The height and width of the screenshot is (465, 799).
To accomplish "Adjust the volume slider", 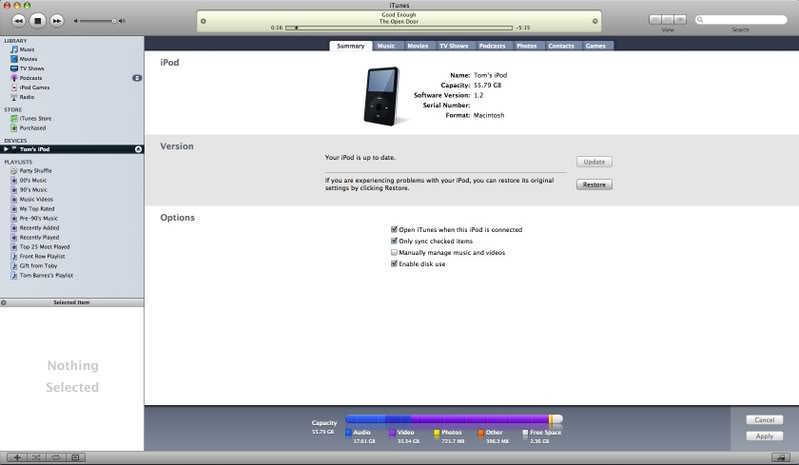I will coord(99,21).
